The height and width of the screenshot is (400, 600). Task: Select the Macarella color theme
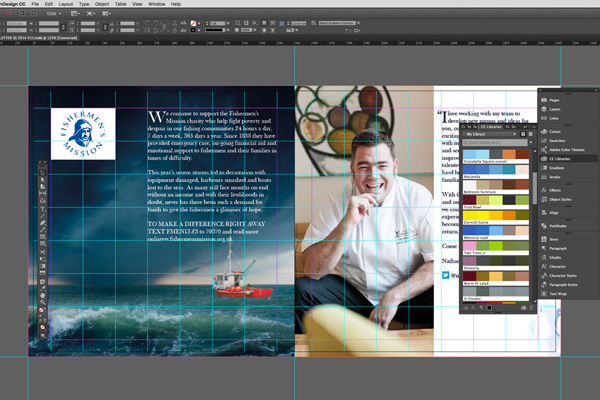496,172
